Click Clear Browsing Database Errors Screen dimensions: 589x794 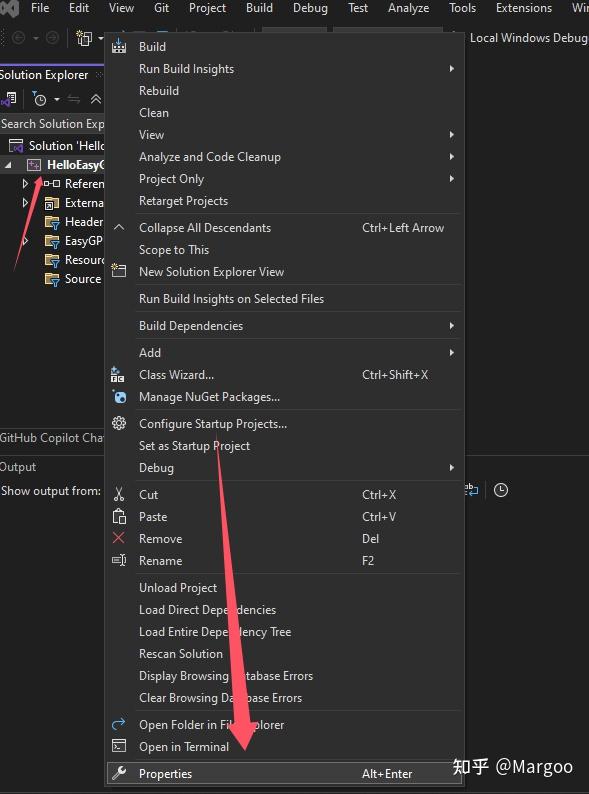(x=220, y=697)
